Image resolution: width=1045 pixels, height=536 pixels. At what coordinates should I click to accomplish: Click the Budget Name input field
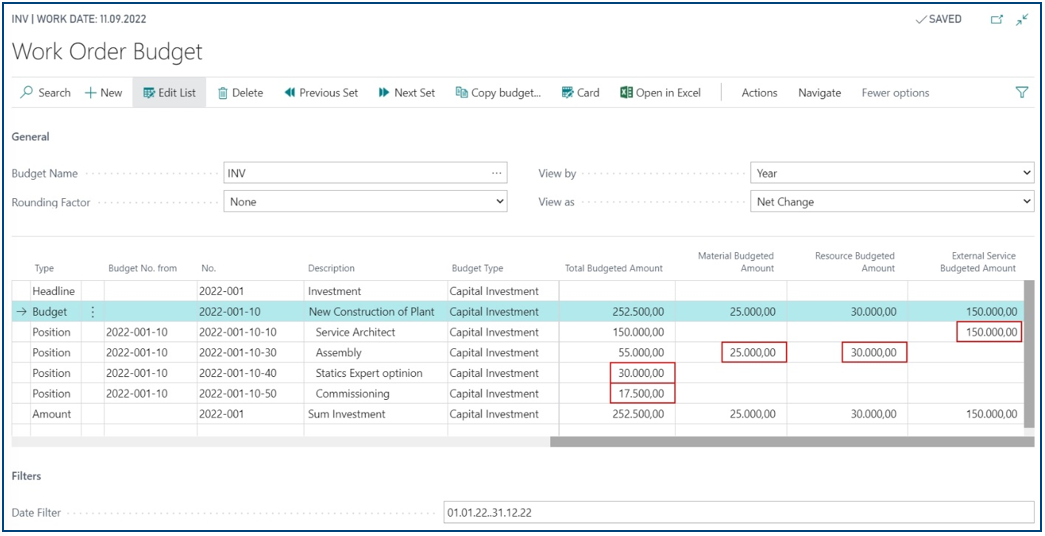(x=365, y=173)
